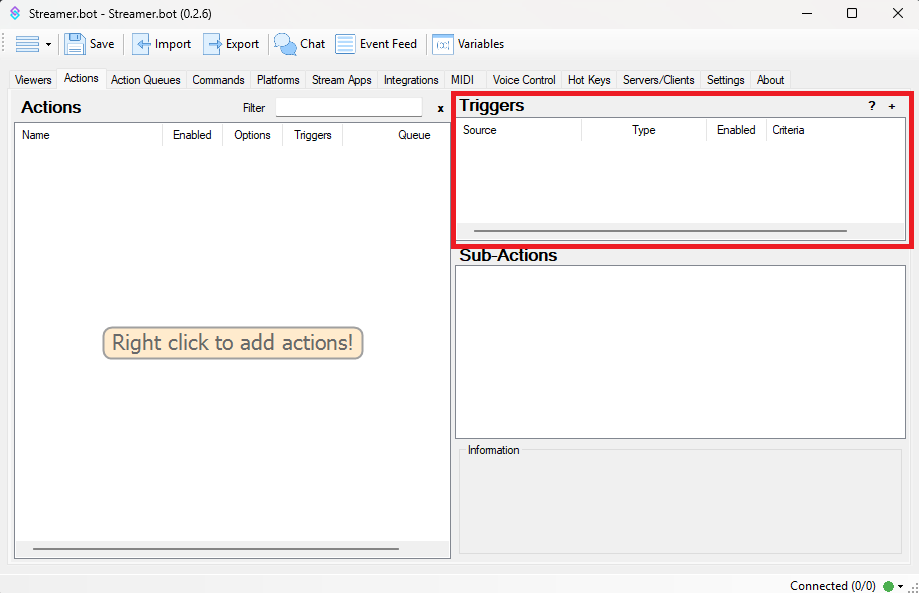Open the Variables icon
Screen dimensions: 919x593
(442, 44)
